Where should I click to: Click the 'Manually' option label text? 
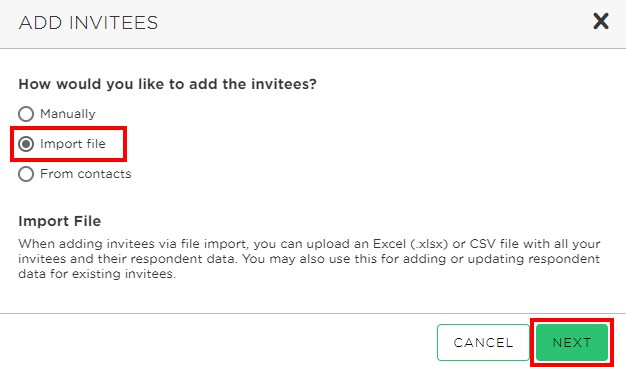[68, 114]
